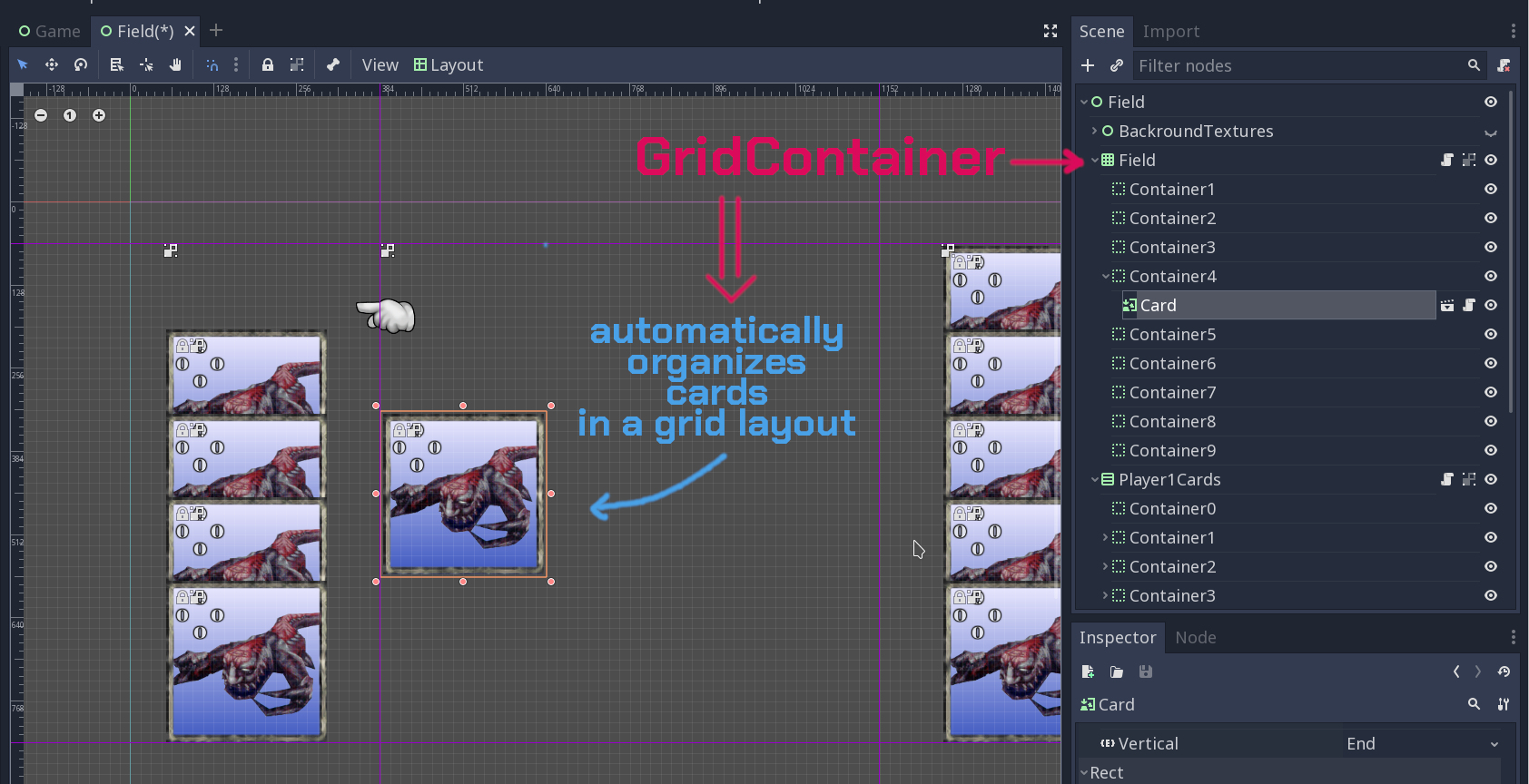
Task: Open skeleton bone options in toolbar
Action: [x=333, y=64]
